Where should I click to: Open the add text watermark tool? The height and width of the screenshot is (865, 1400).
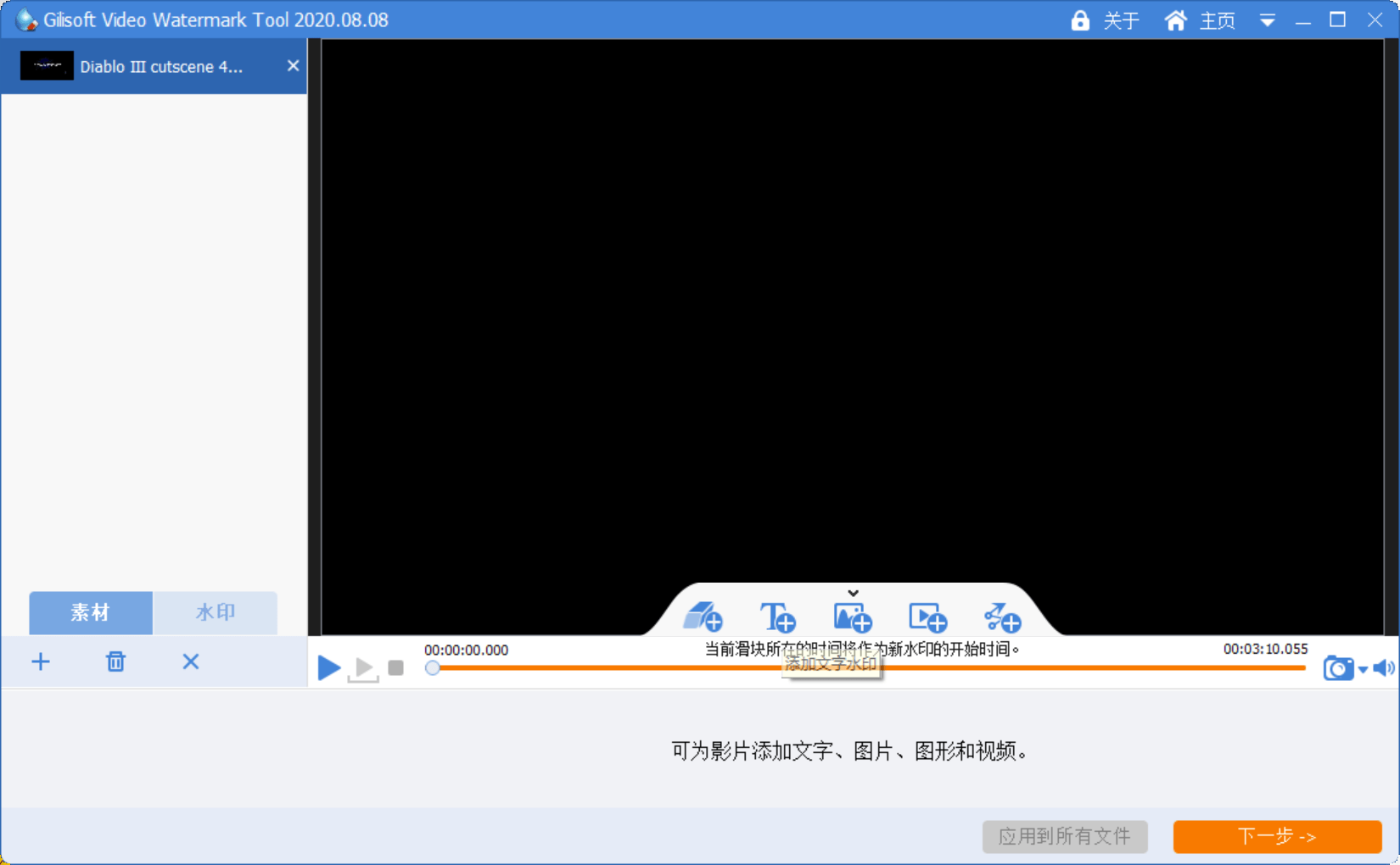pyautogui.click(x=778, y=617)
